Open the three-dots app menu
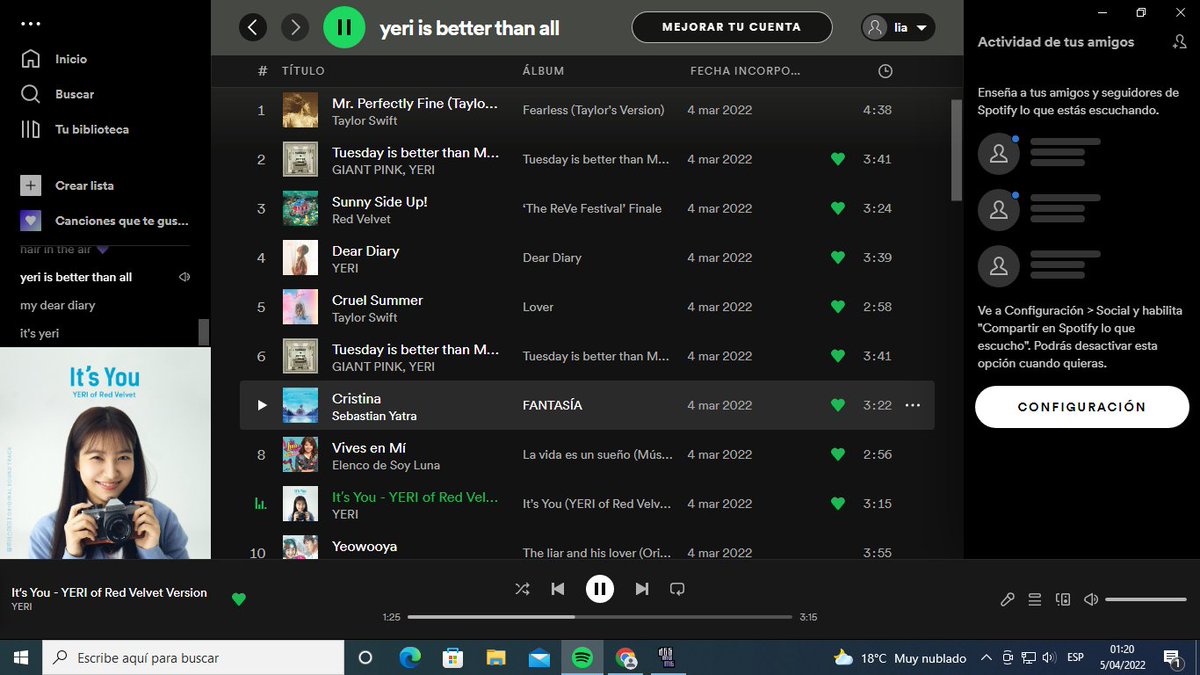Image resolution: width=1200 pixels, height=675 pixels. point(31,23)
